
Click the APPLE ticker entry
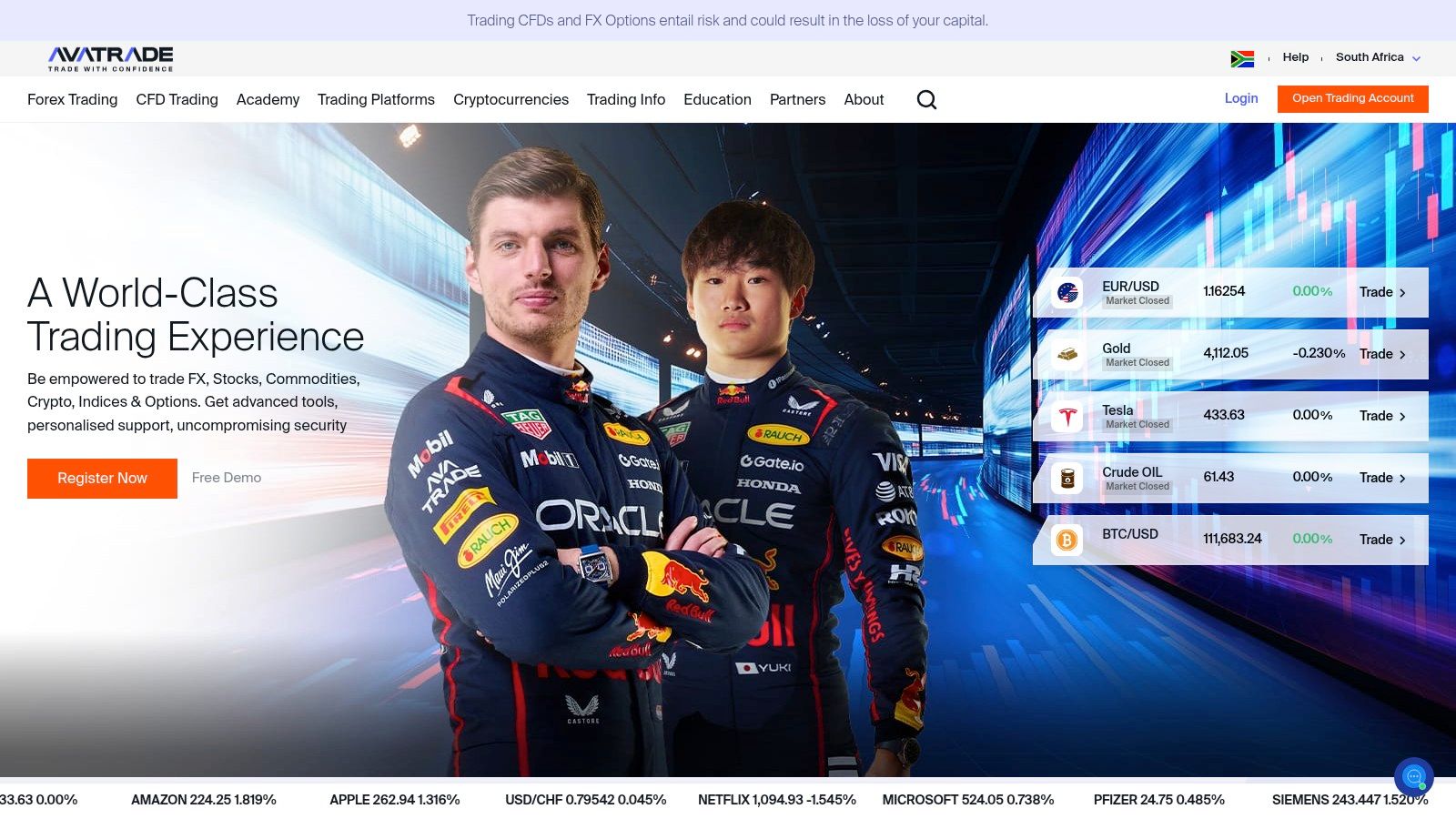(x=395, y=800)
